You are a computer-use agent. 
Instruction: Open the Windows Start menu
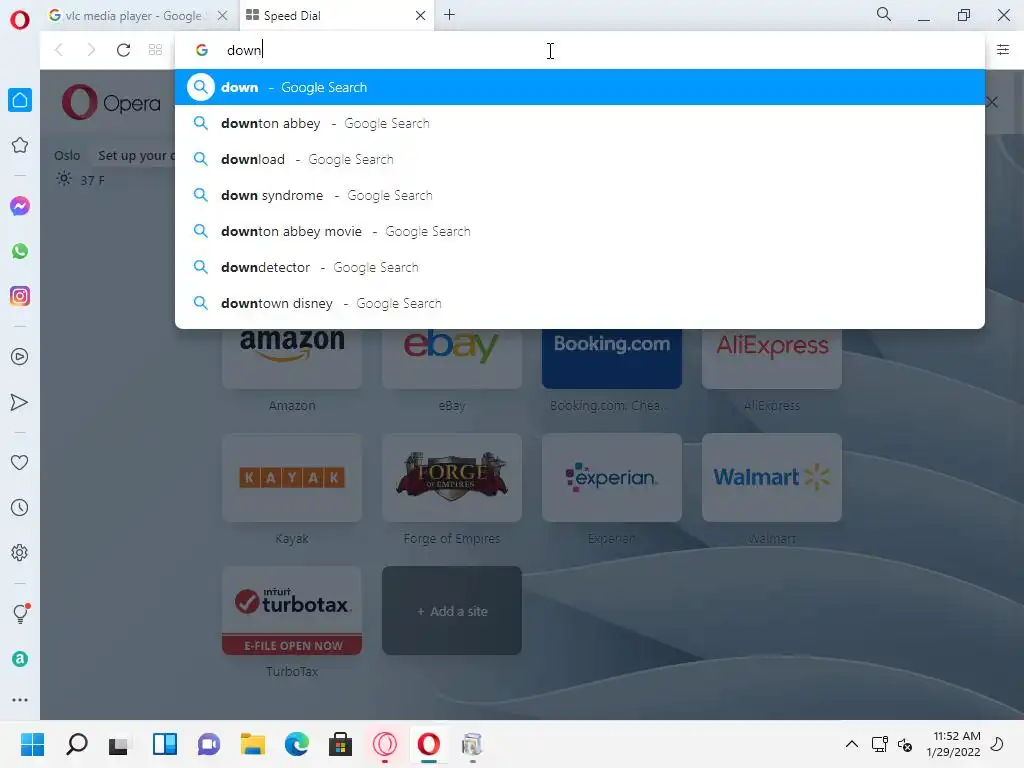(33, 744)
